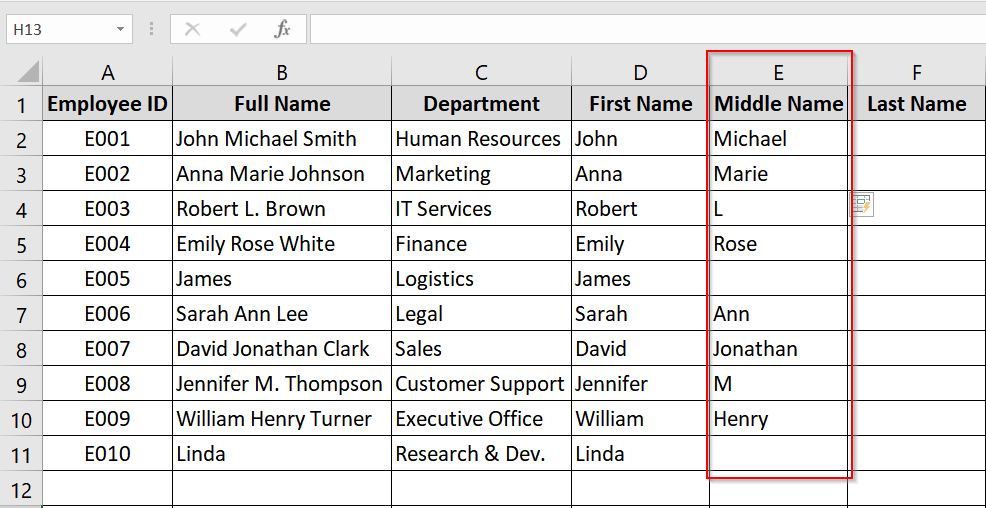Select row 6 header
Viewport: 986px width, 508px height.
point(21,279)
